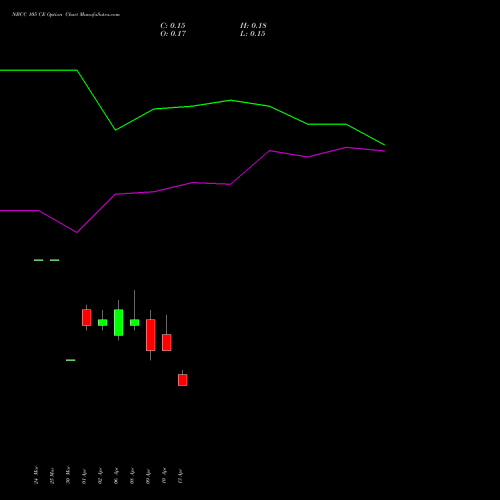
Task: Click the open value O: 0.17
Action: pos(173,34)
